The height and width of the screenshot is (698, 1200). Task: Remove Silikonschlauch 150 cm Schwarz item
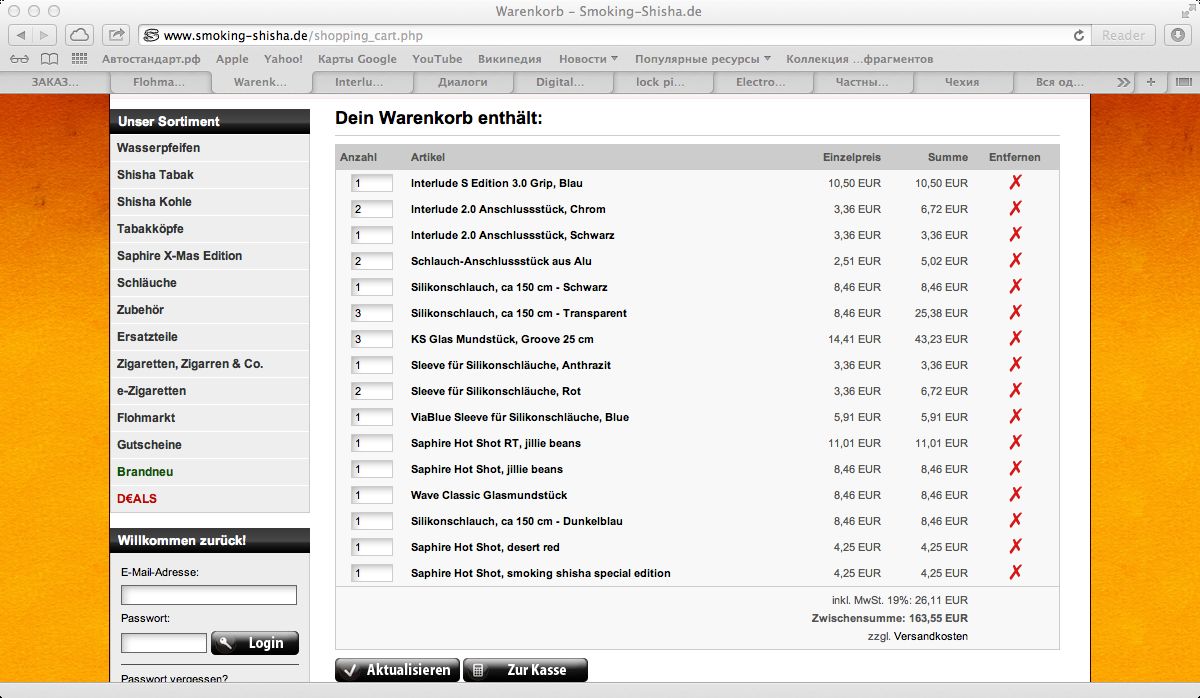pos(1015,286)
